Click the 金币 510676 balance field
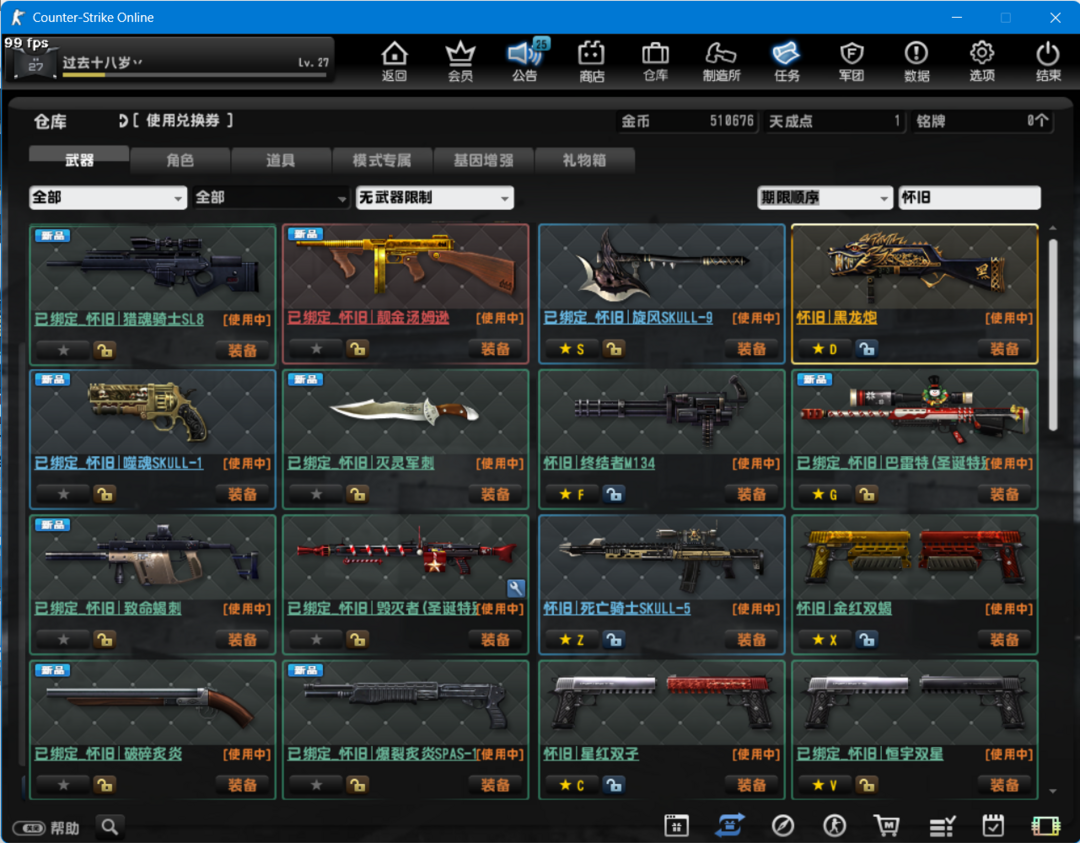 [687, 121]
